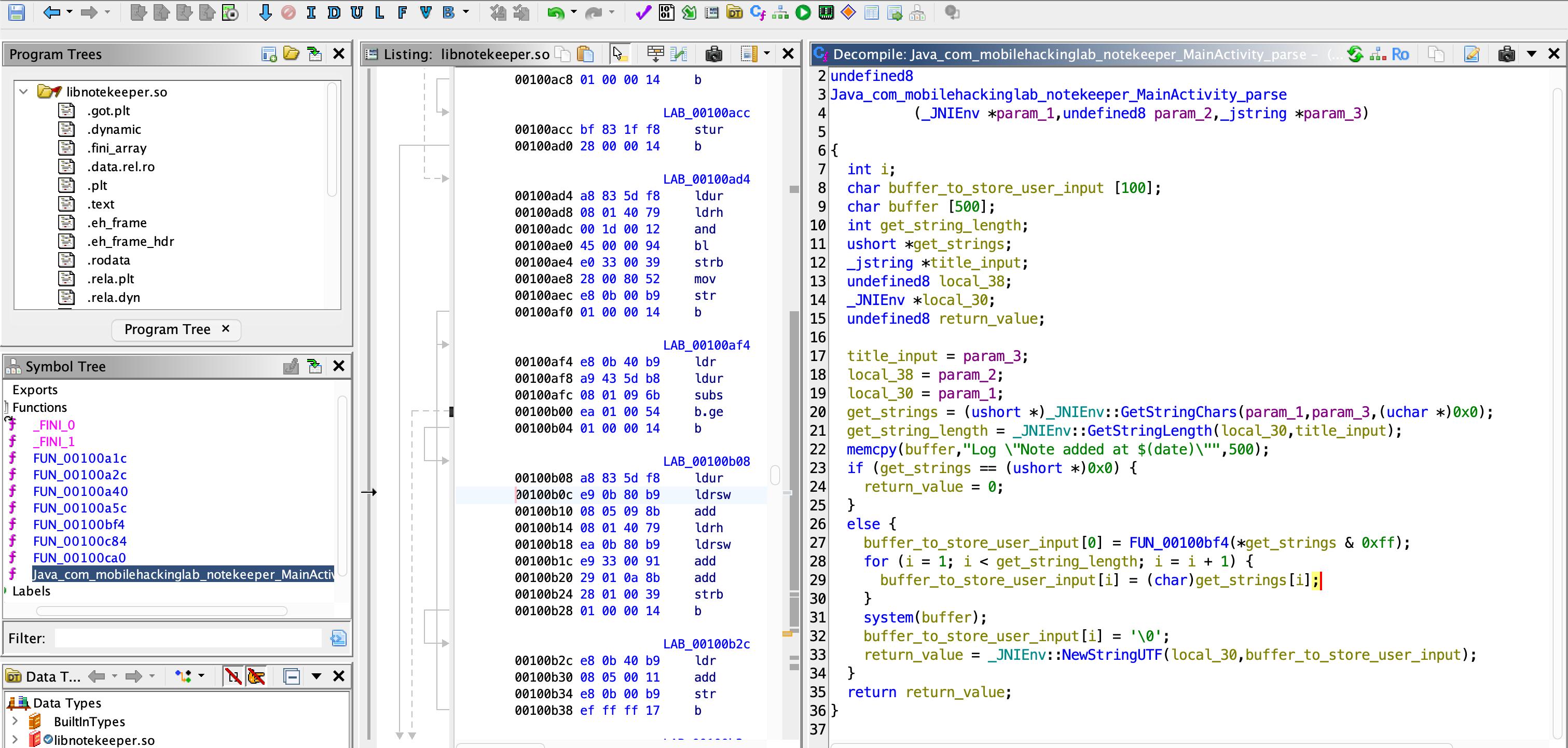Toggle the Data Types pointer filter button

click(256, 676)
